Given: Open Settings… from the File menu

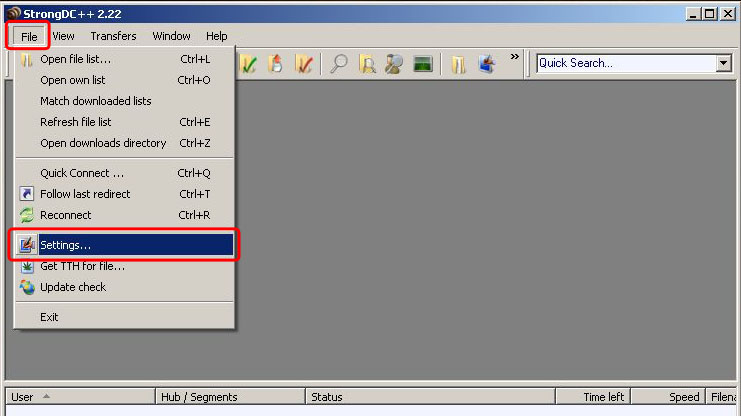Looking at the screenshot, I should click(125, 245).
